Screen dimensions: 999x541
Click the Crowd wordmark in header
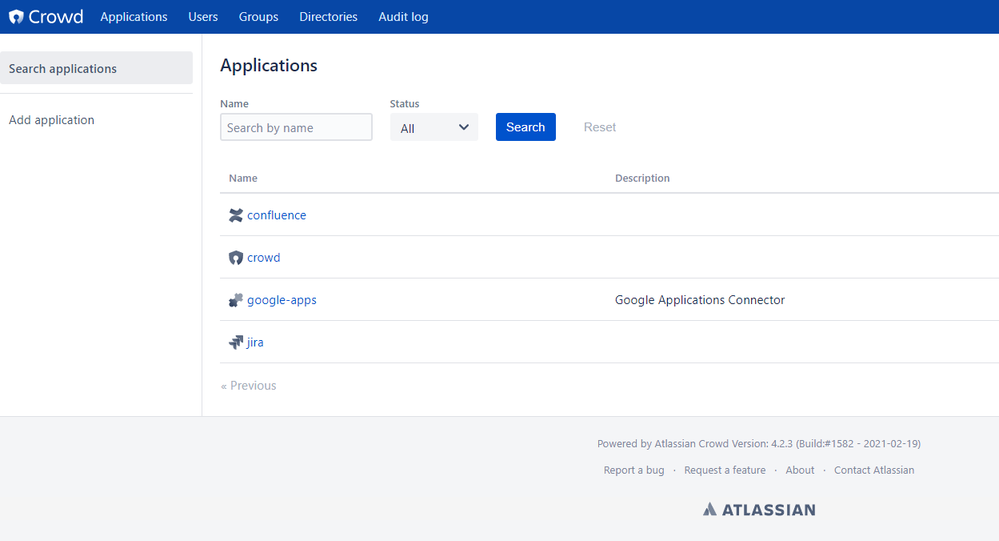point(55,17)
